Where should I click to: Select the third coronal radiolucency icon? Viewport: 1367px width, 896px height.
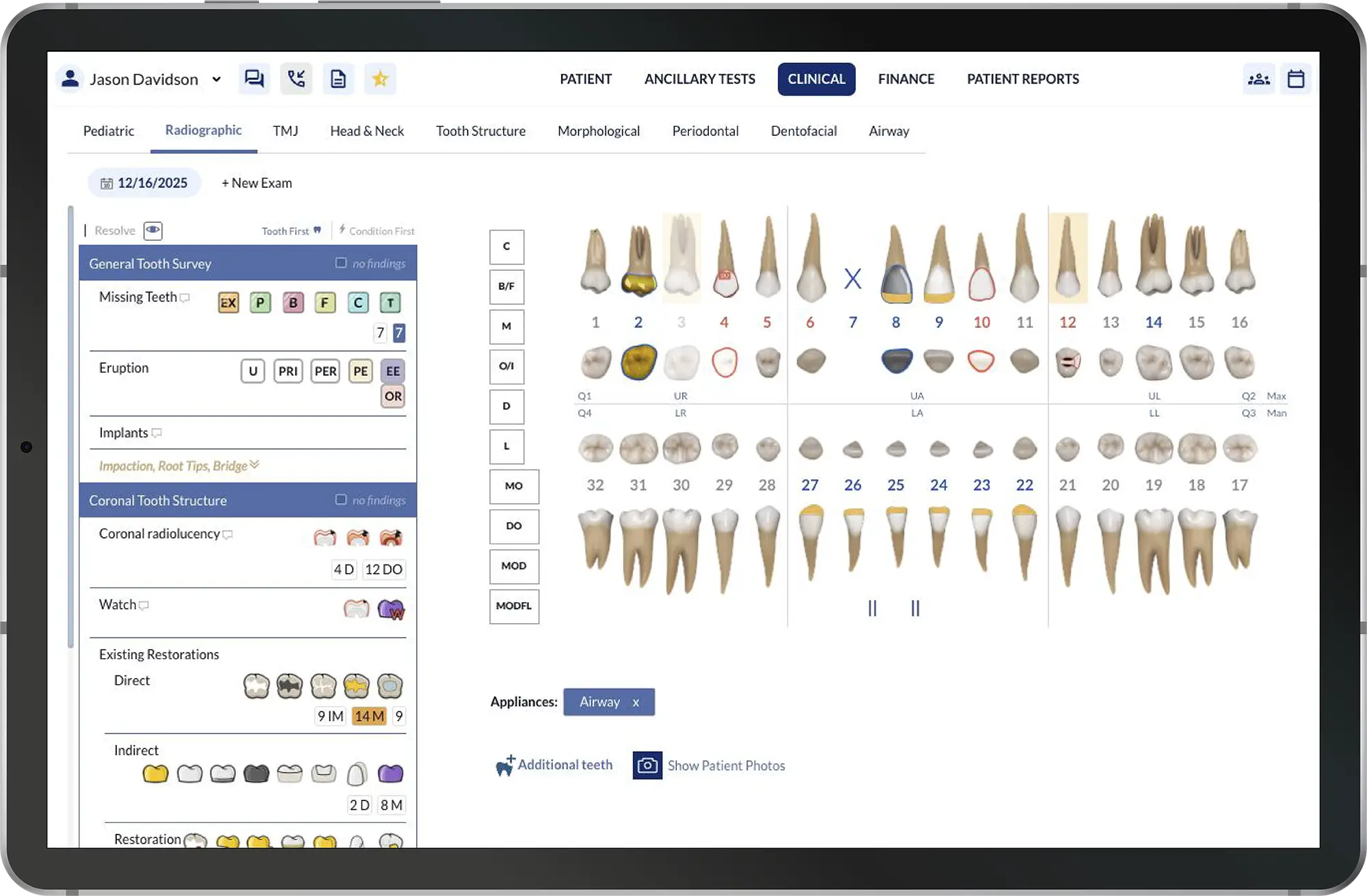coord(391,538)
